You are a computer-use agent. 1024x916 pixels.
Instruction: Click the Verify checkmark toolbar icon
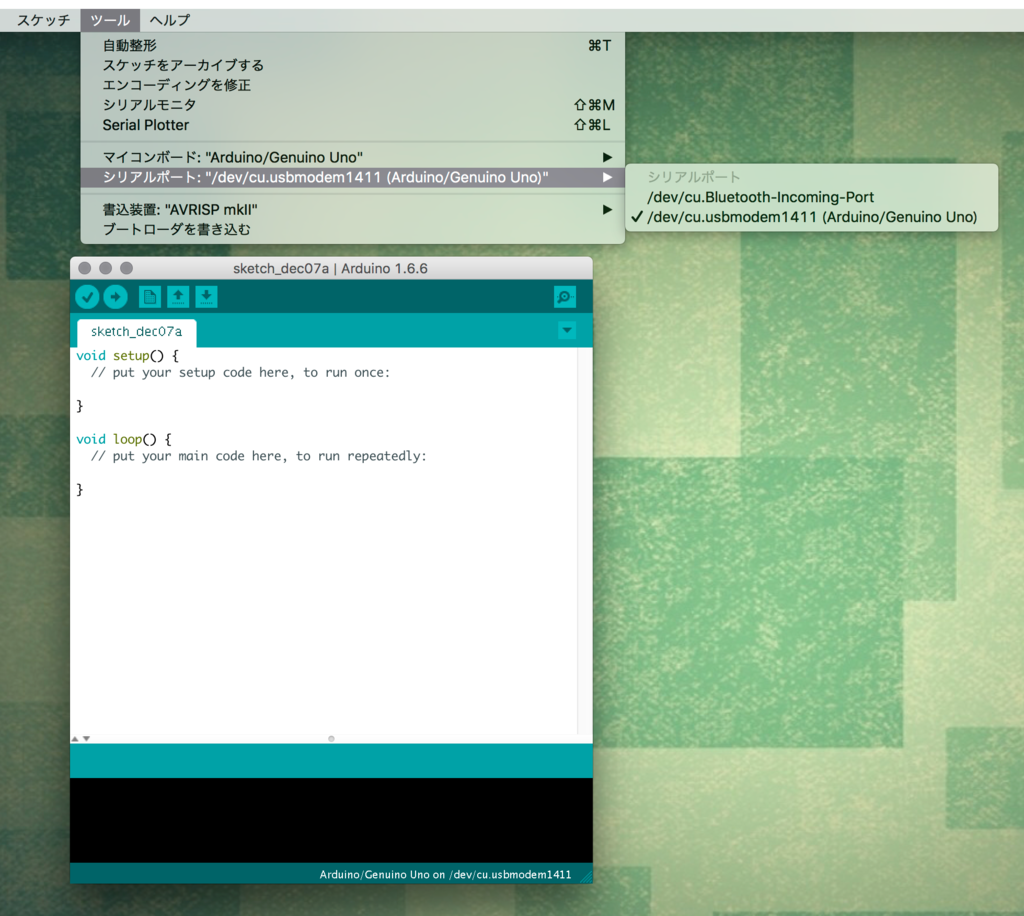87,297
